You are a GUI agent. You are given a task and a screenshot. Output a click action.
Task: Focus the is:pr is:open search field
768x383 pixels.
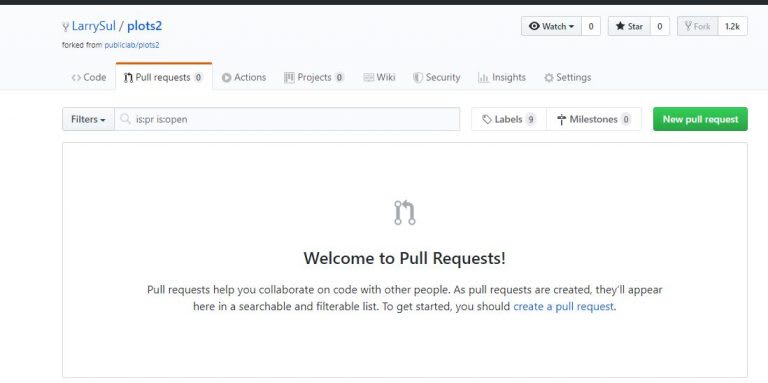[x=287, y=119]
